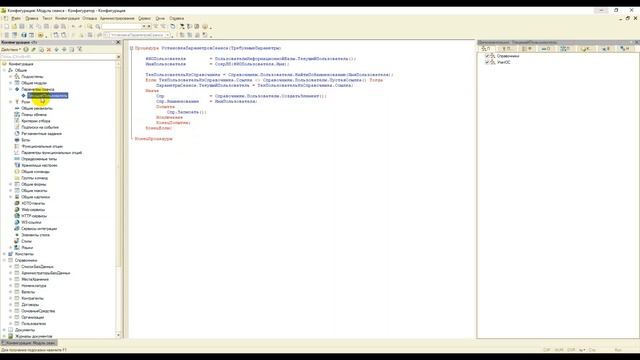This screenshot has width=640, height=360.
Task: Open the Текст menu
Action: click(x=47, y=18)
